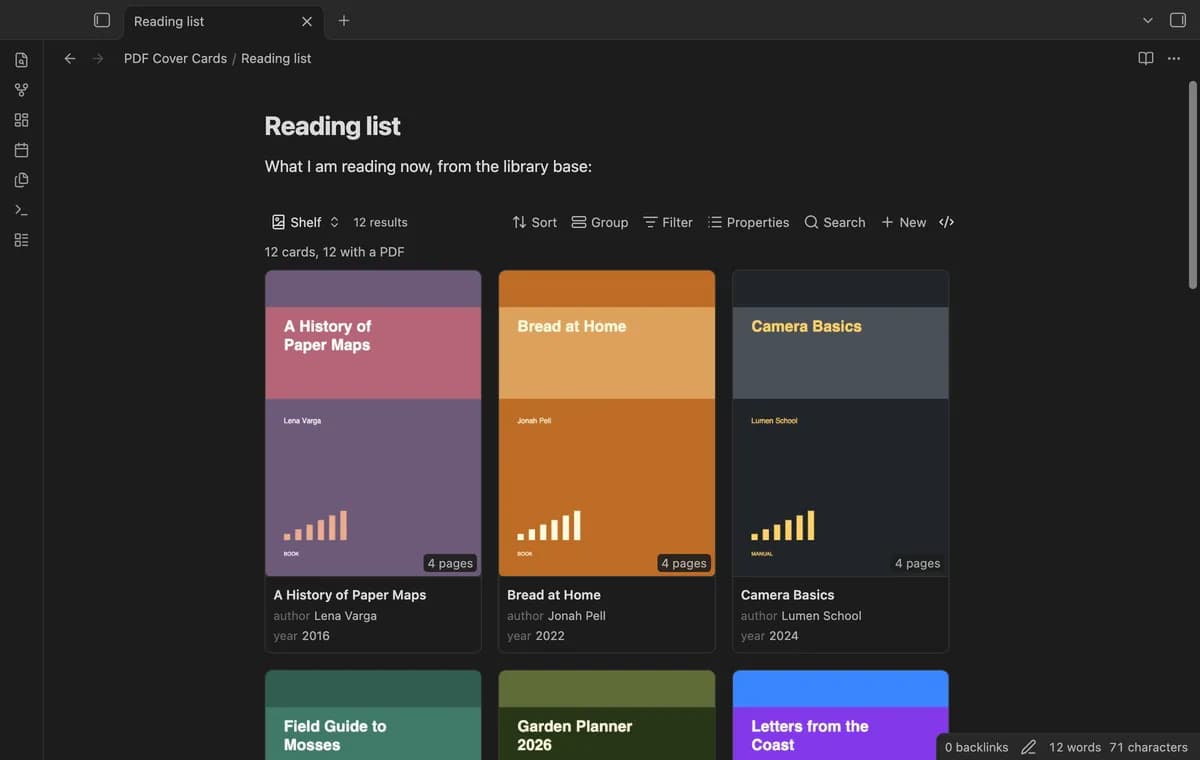Select the Reading list tab

[x=223, y=21]
